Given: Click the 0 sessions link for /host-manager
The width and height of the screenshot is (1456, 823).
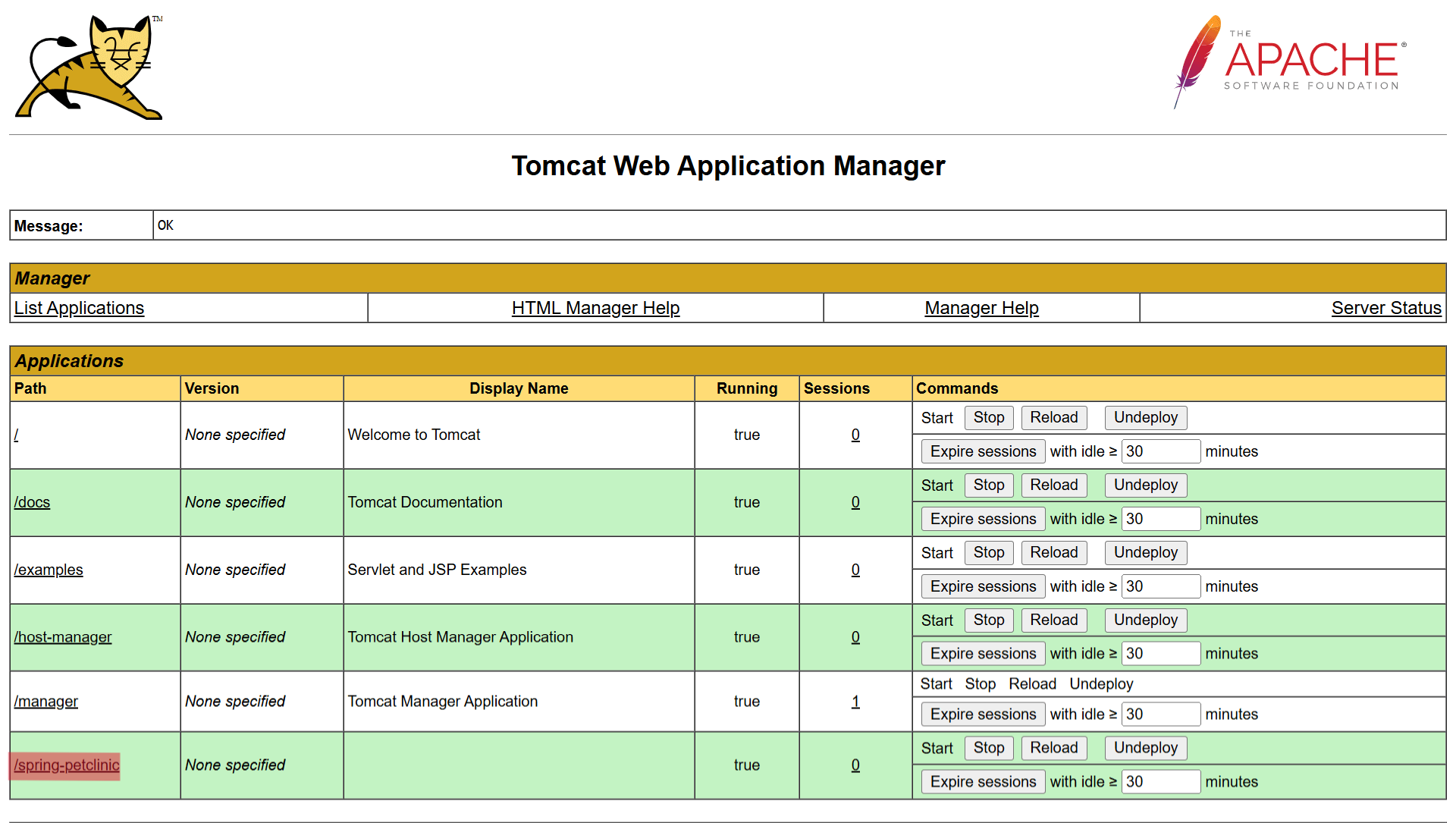Looking at the screenshot, I should click(855, 636).
